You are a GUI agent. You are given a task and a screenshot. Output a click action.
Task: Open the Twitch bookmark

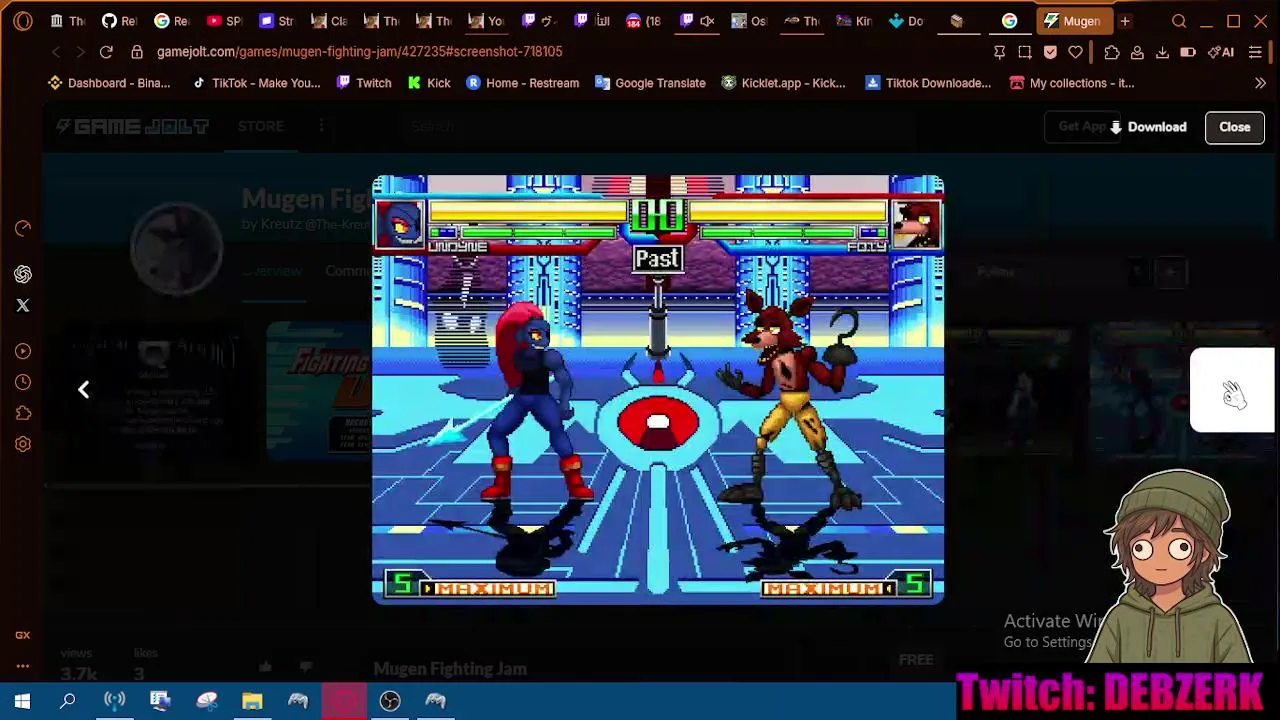363,83
